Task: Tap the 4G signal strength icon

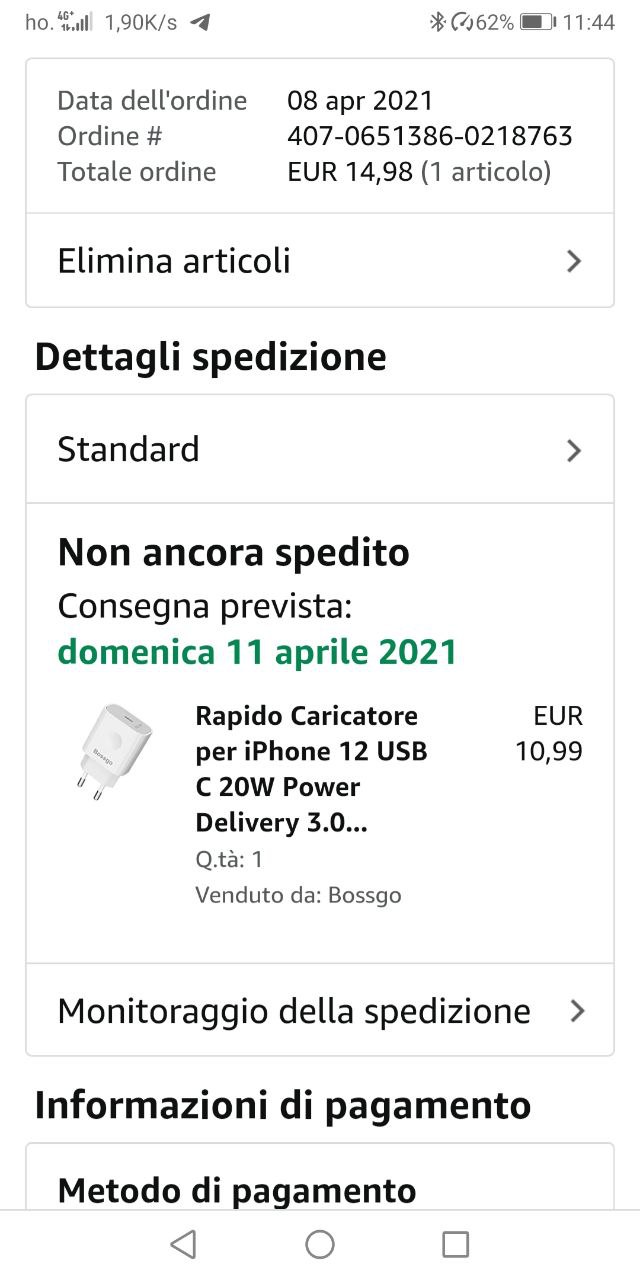Action: [77, 22]
